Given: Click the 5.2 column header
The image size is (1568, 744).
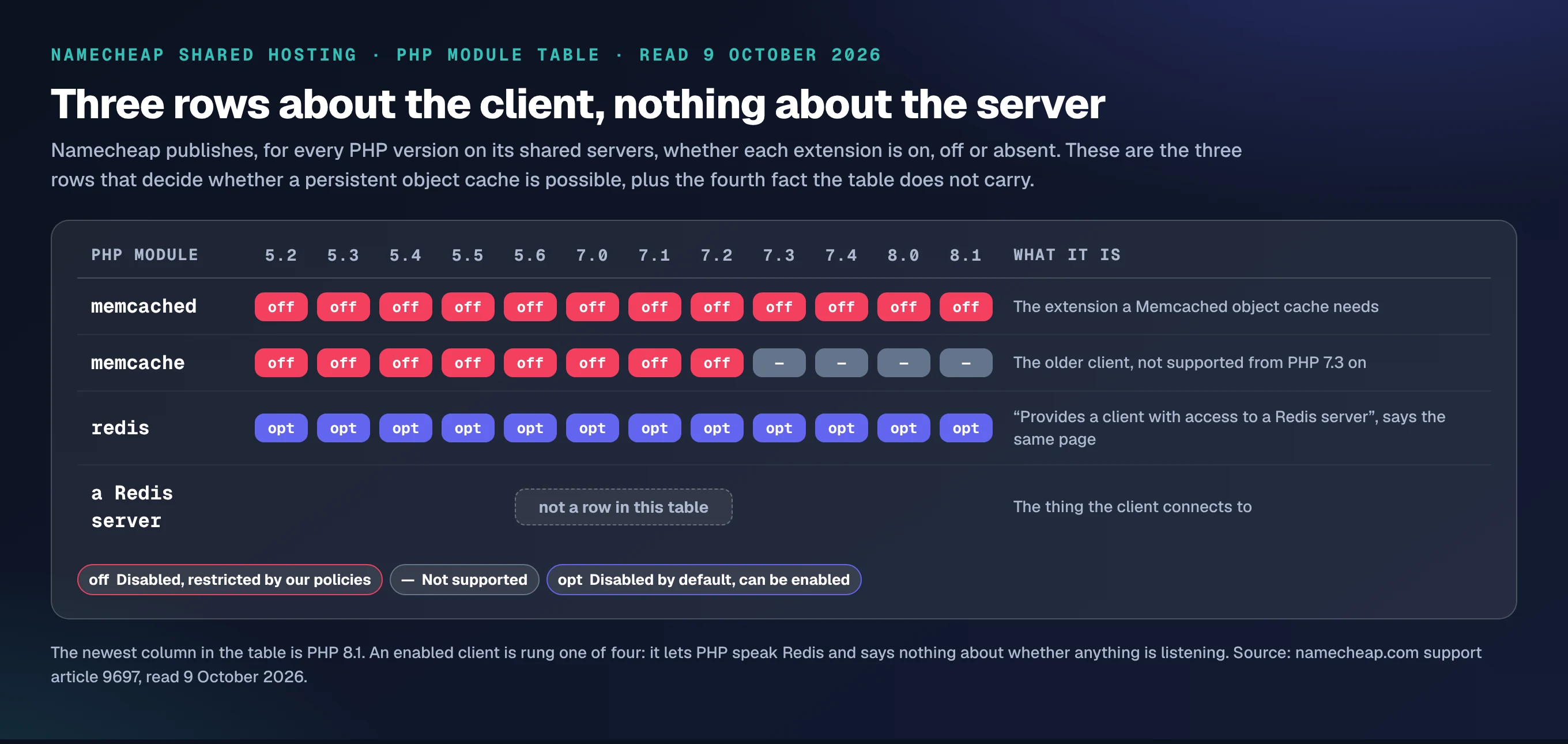Looking at the screenshot, I should (281, 255).
